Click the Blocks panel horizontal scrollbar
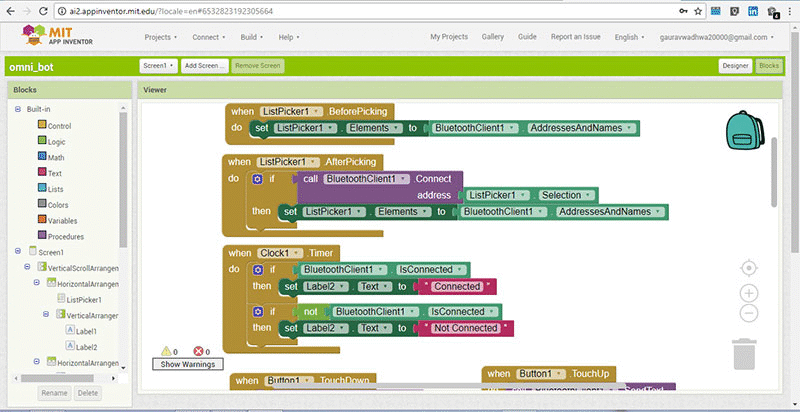Viewport: 800px width, 412px height. click(57, 378)
